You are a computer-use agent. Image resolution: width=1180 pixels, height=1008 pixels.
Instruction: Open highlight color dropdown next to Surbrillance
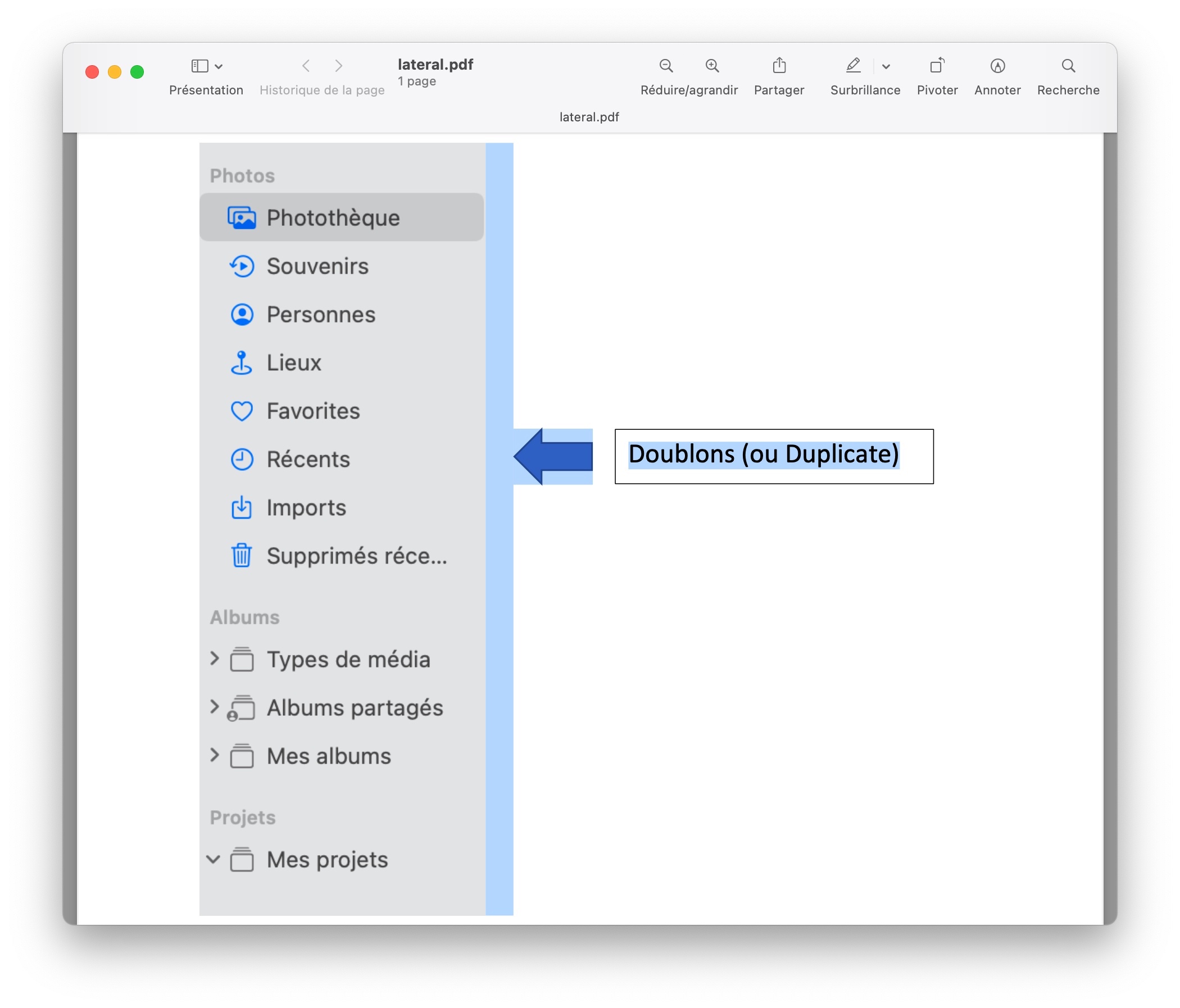886,67
